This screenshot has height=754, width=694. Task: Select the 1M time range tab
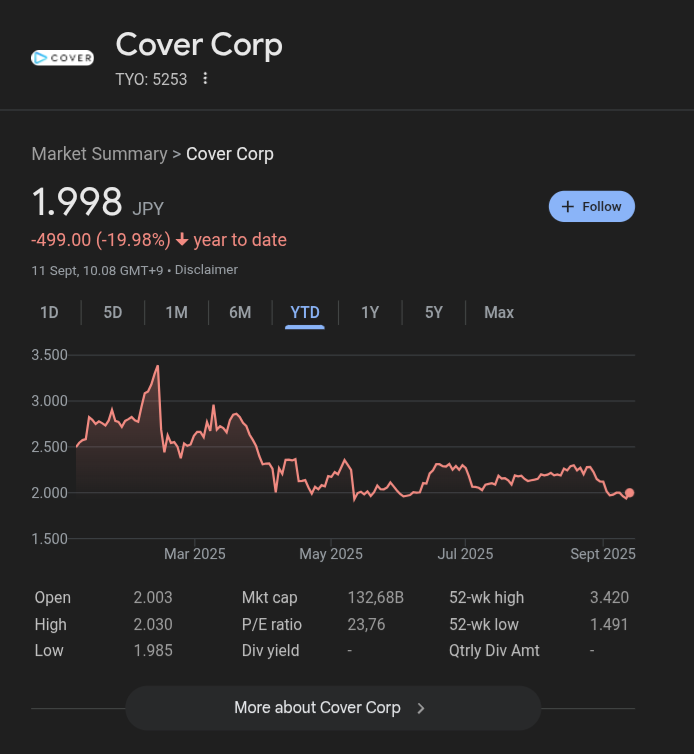[x=177, y=313]
